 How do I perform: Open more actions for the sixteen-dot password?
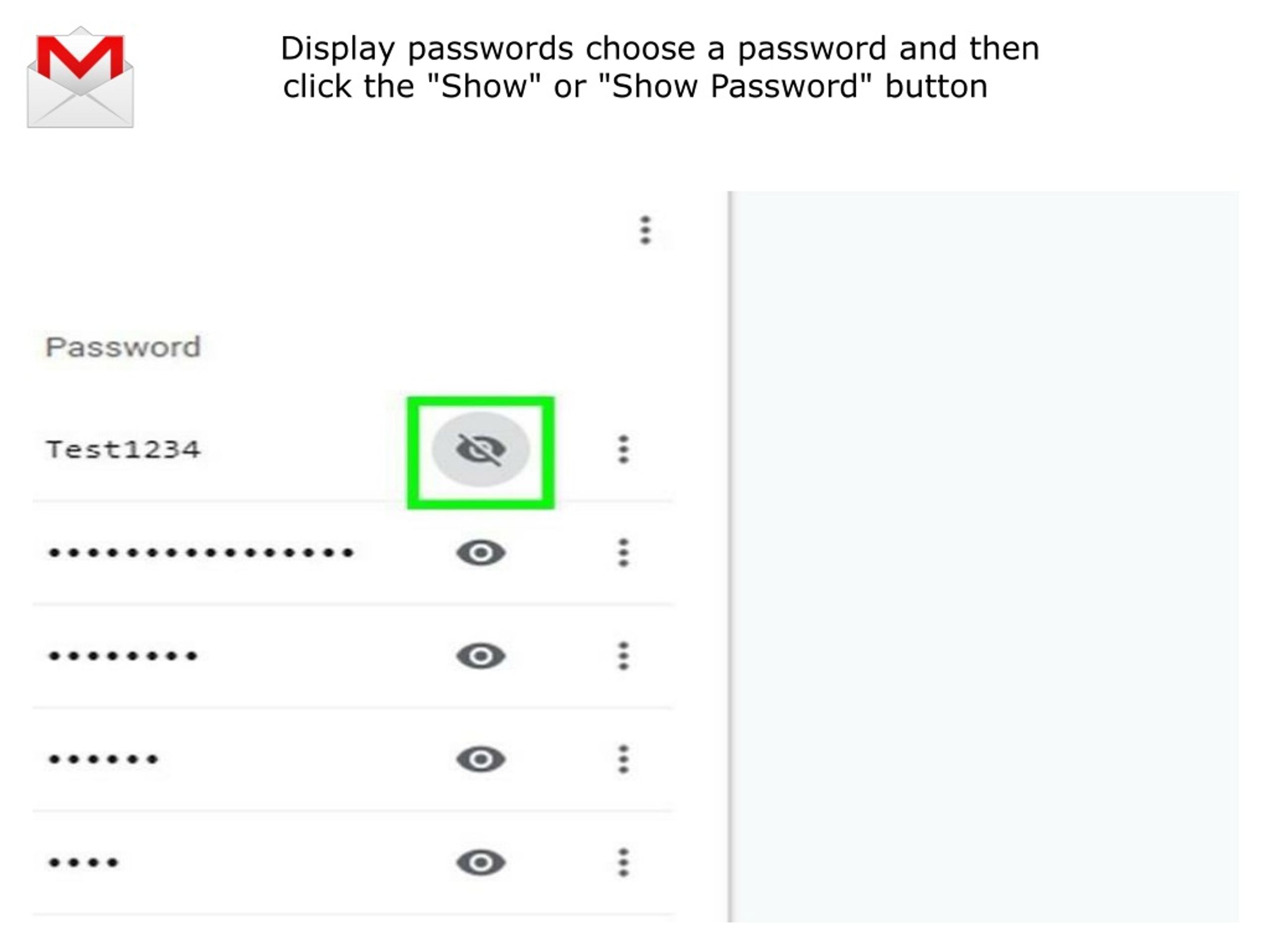(x=624, y=553)
